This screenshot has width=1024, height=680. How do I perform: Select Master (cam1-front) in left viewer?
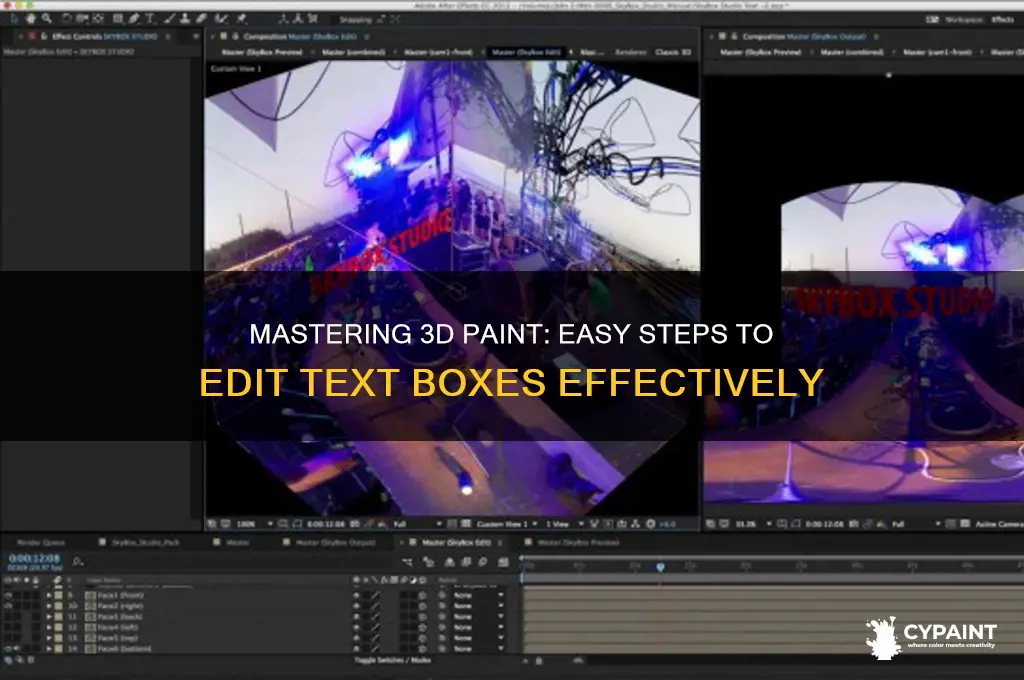[438, 52]
